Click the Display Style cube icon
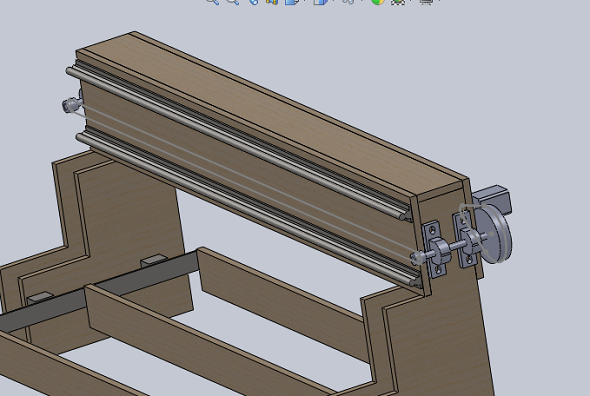590x396 pixels. point(320,1)
